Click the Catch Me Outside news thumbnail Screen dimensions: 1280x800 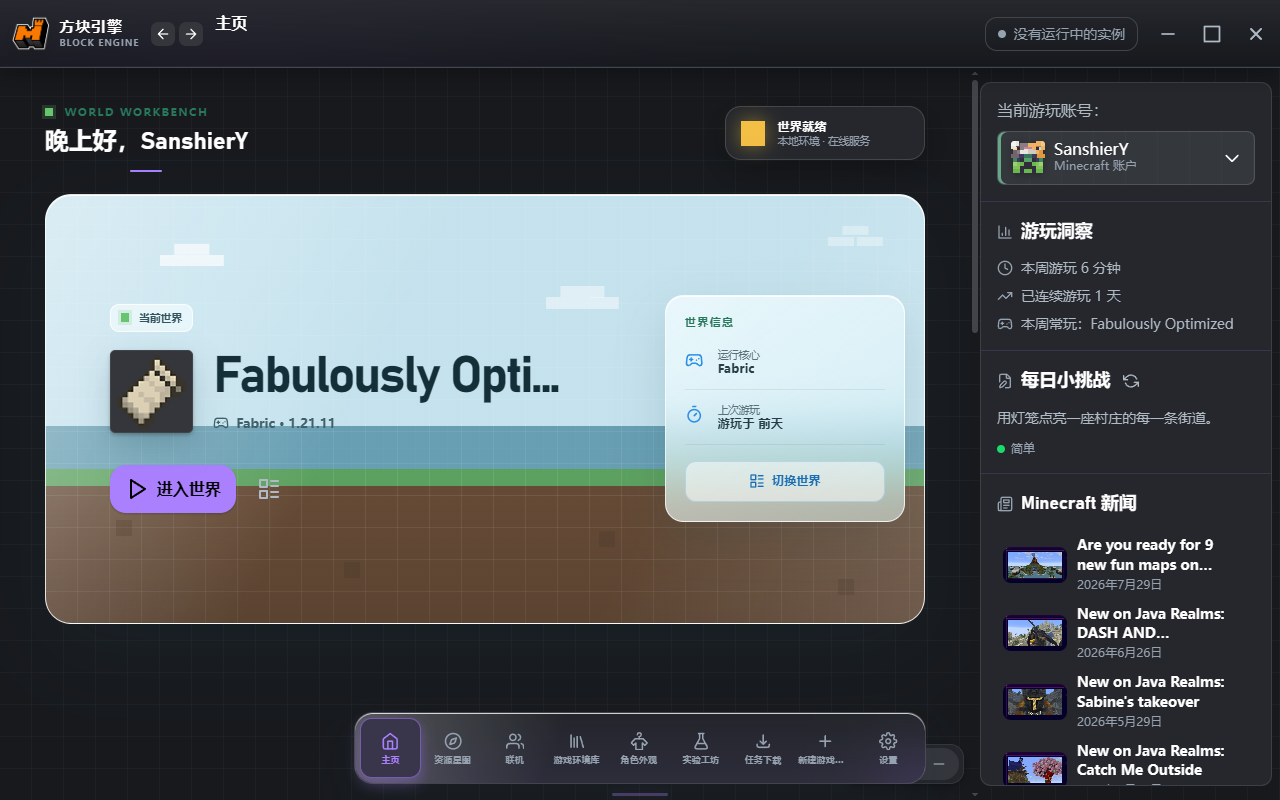tap(1035, 769)
